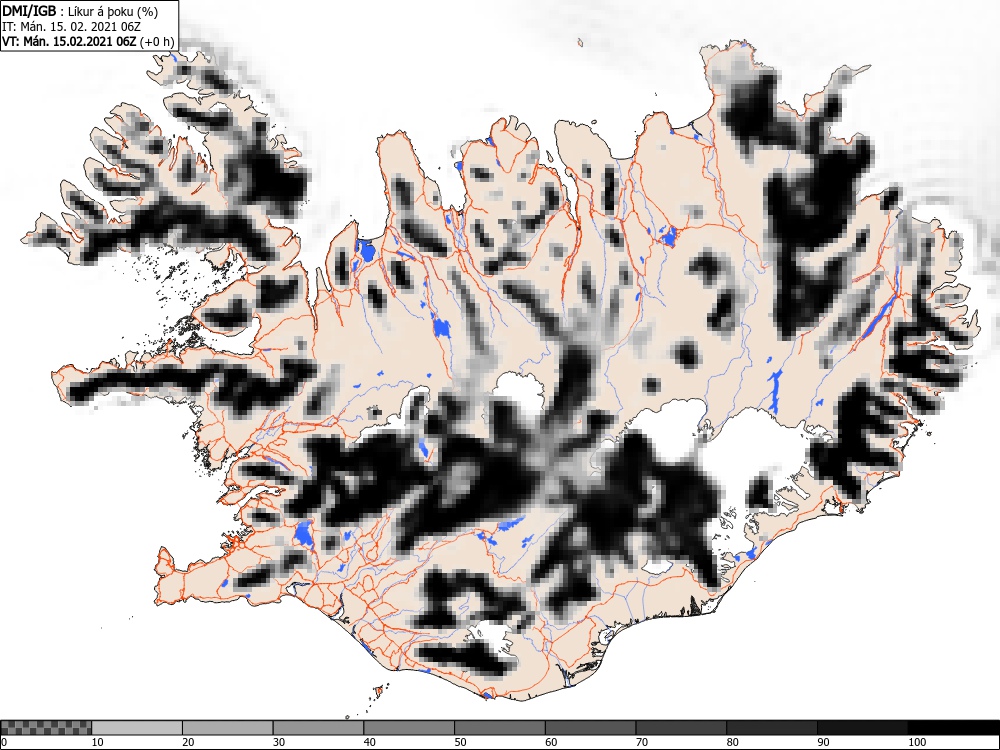Viewport: 1000px width, 750px height.
Task: Select the checkered 0–10 legend swatch
Action: pos(46,728)
